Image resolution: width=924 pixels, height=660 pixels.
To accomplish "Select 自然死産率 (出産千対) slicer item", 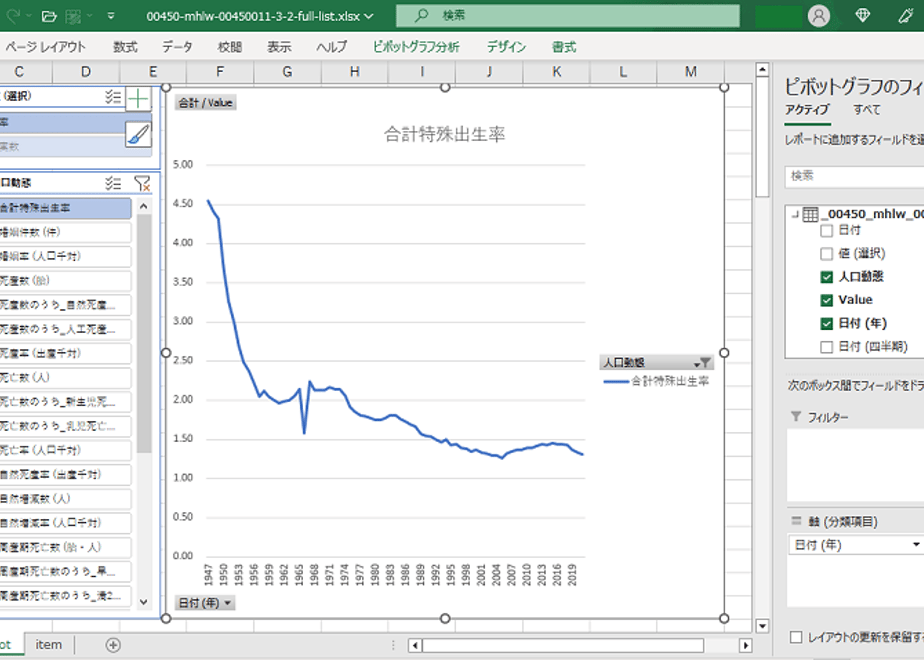I will pyautogui.click(x=65, y=474).
